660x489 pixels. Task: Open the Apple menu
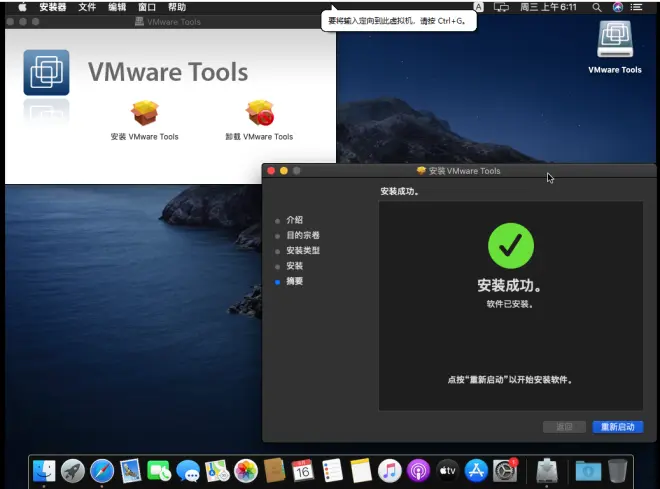pos(22,7)
